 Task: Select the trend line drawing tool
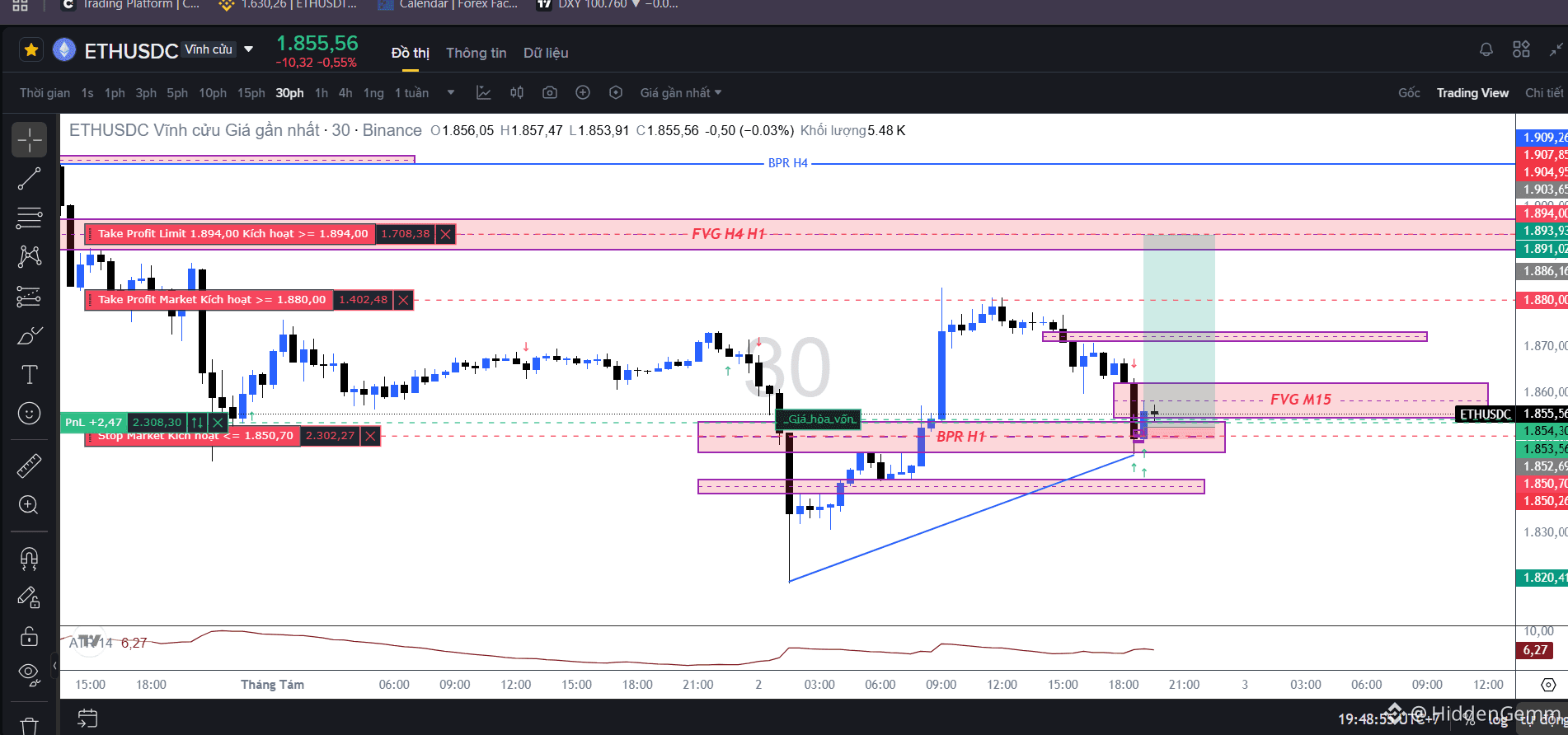tap(29, 179)
